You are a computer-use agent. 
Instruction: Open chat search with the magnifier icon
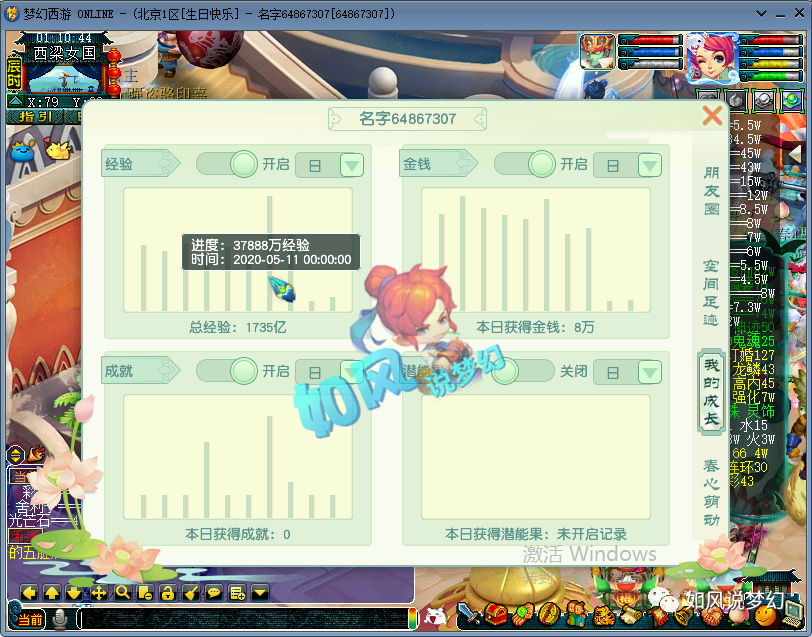tap(122, 593)
